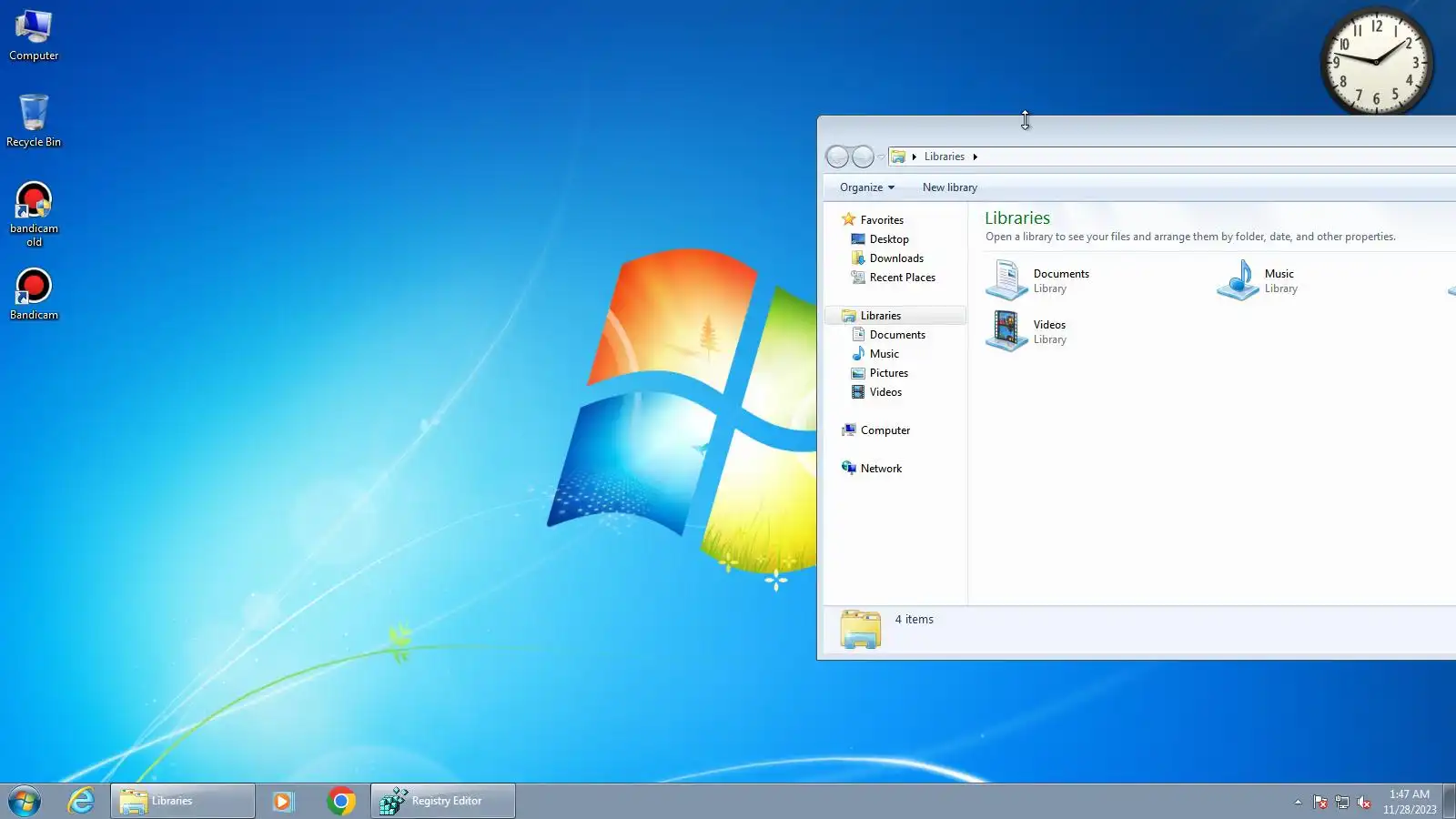The height and width of the screenshot is (819, 1456).
Task: Click the muted volume tray icon
Action: [1364, 802]
